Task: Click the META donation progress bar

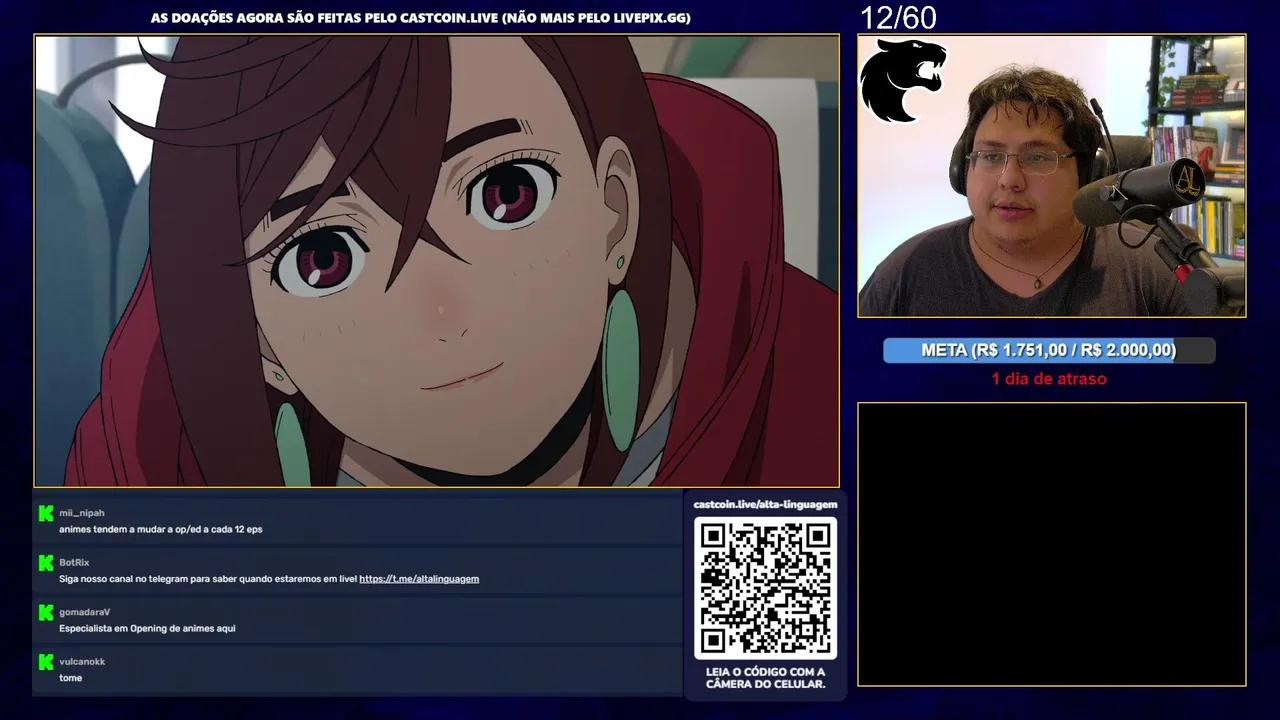Action: click(x=1049, y=350)
